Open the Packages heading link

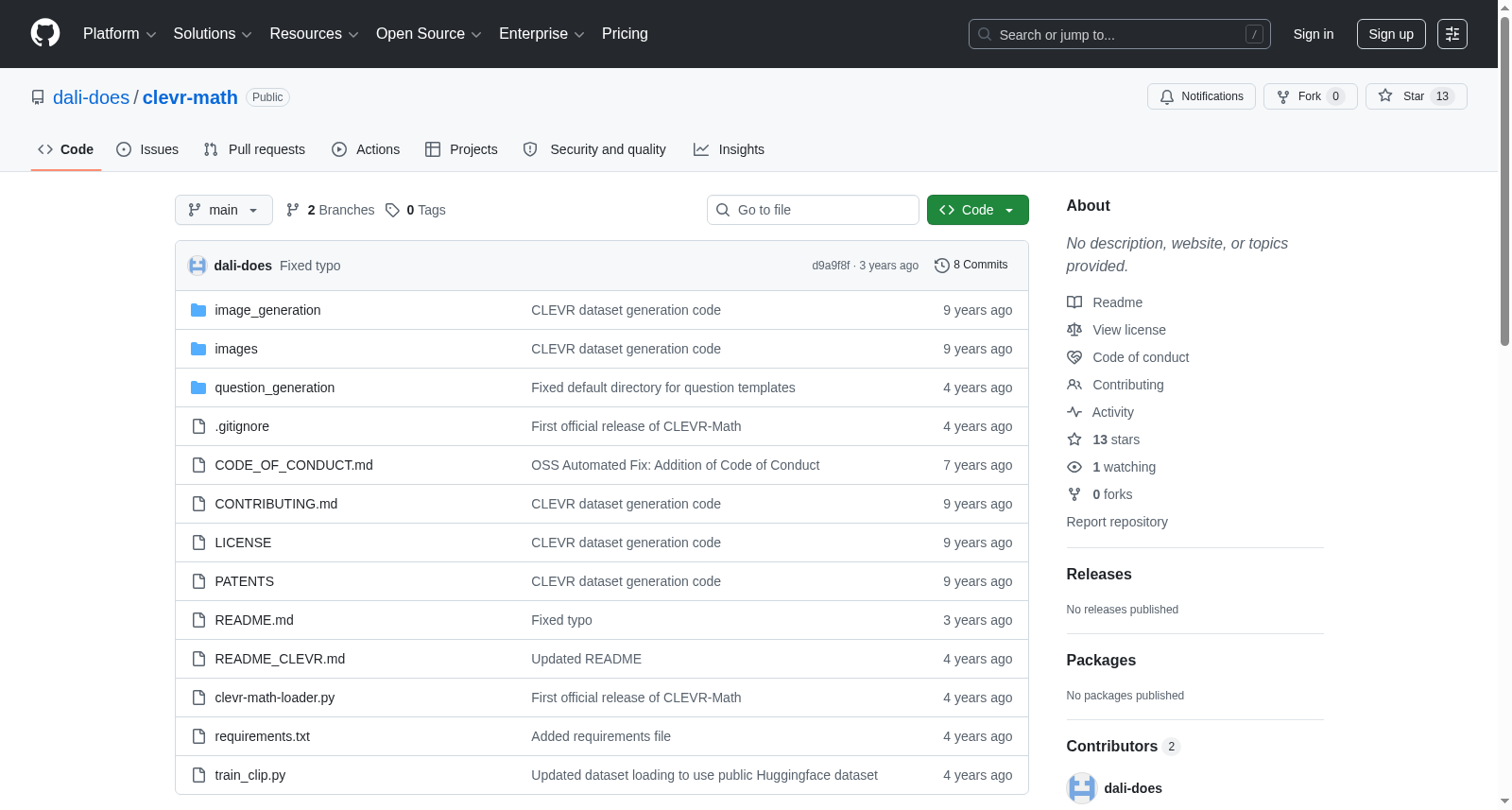click(x=1101, y=661)
